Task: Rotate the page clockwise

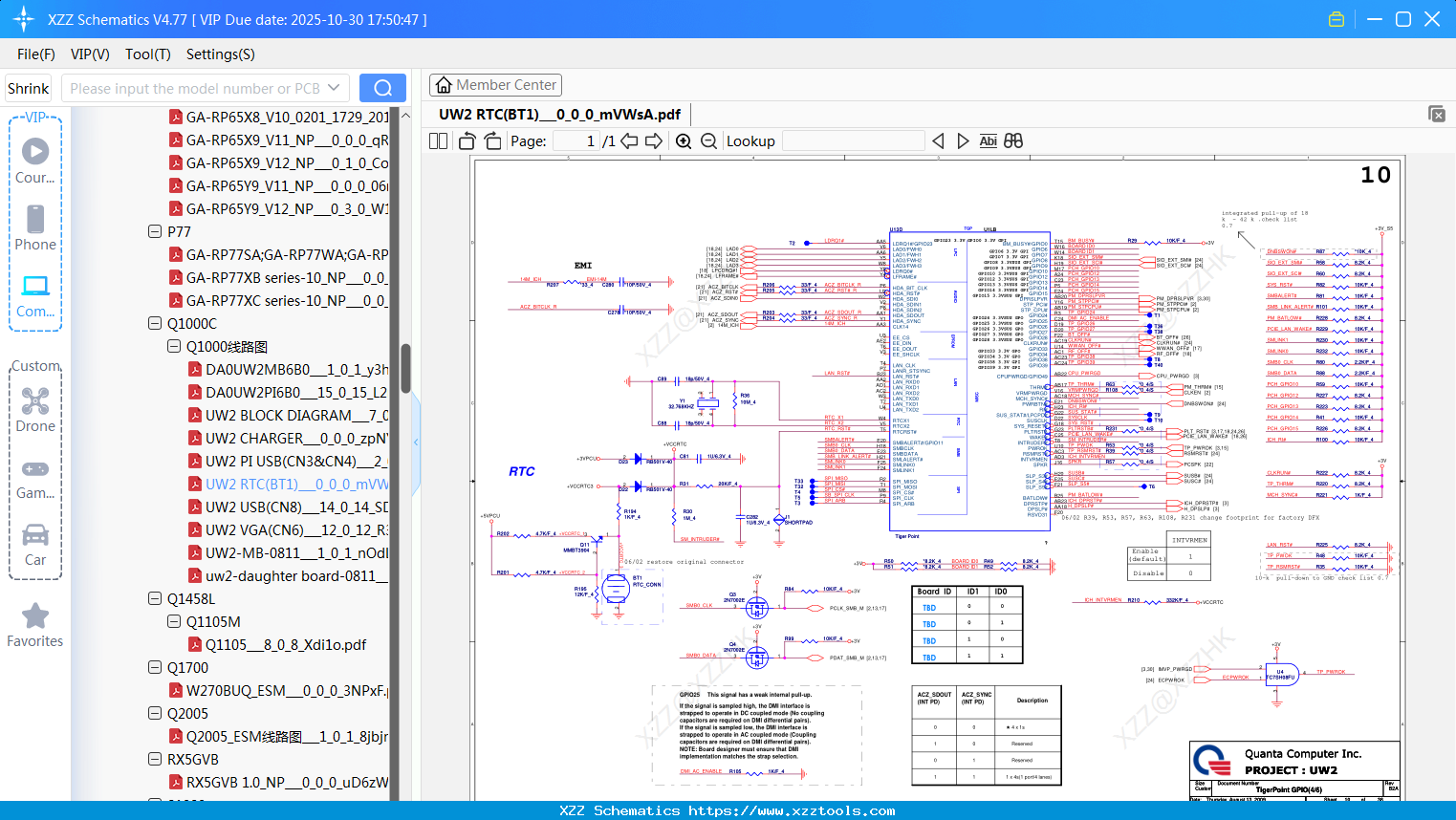Action: pyautogui.click(x=492, y=141)
